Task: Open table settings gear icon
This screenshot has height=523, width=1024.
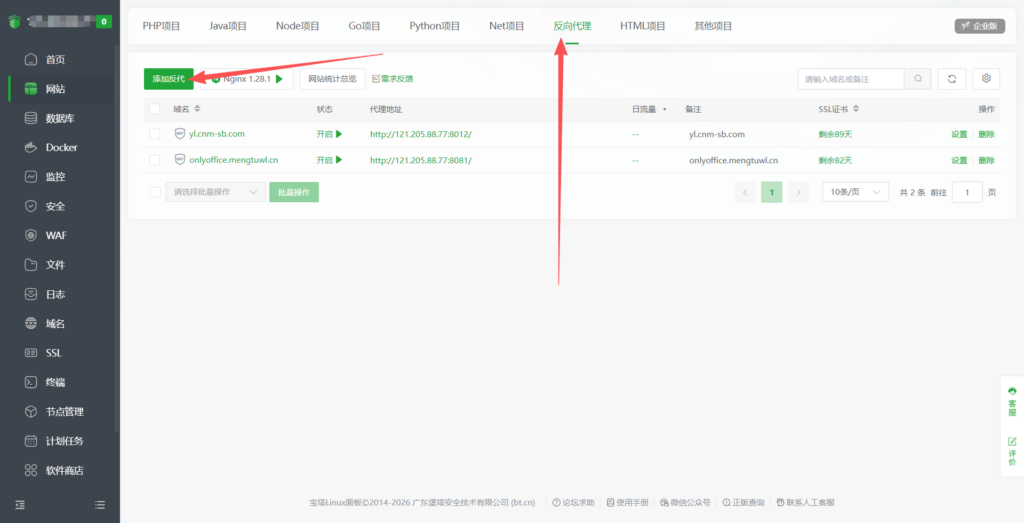Action: 986,79
